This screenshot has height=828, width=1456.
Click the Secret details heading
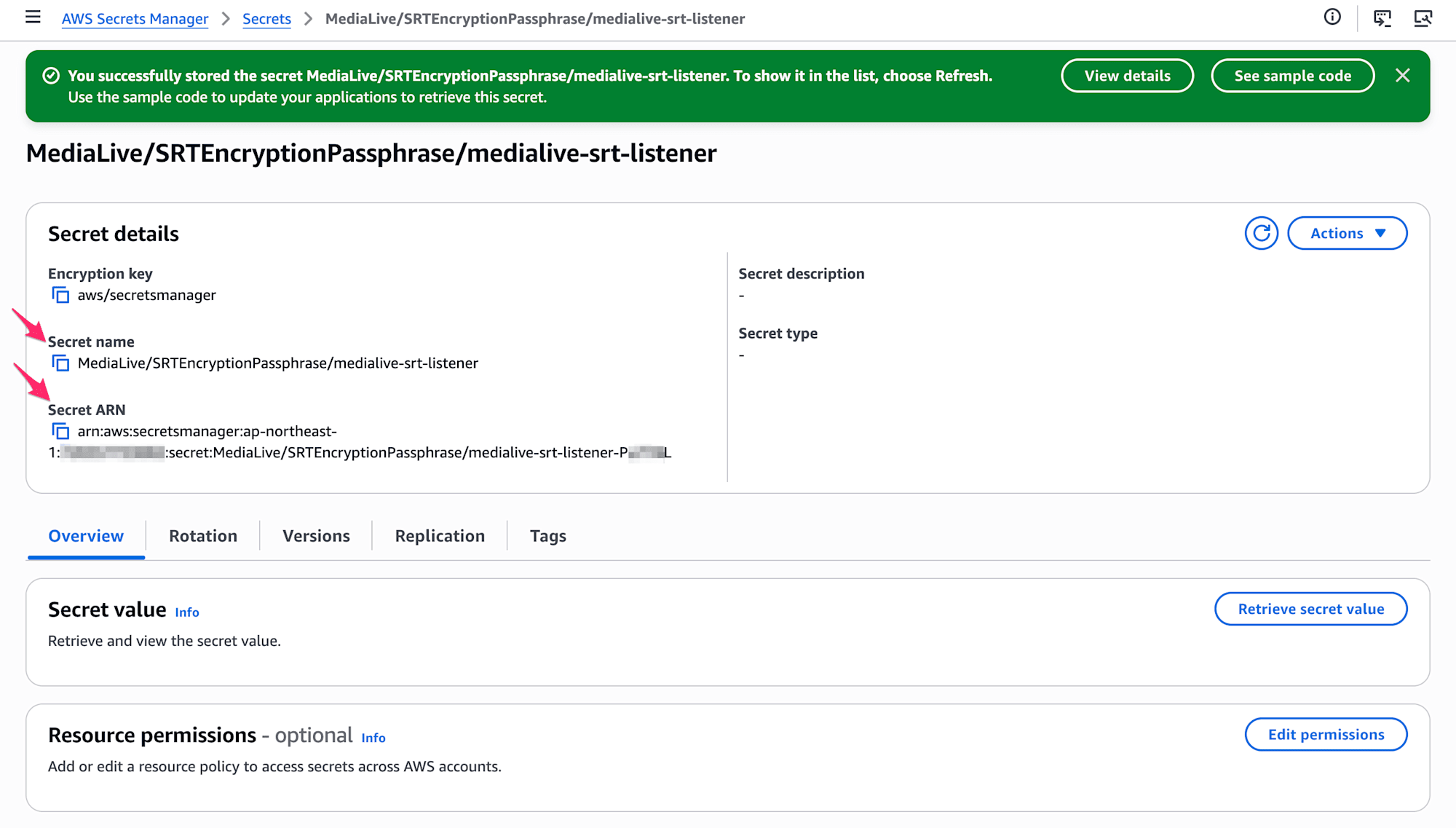click(x=114, y=234)
